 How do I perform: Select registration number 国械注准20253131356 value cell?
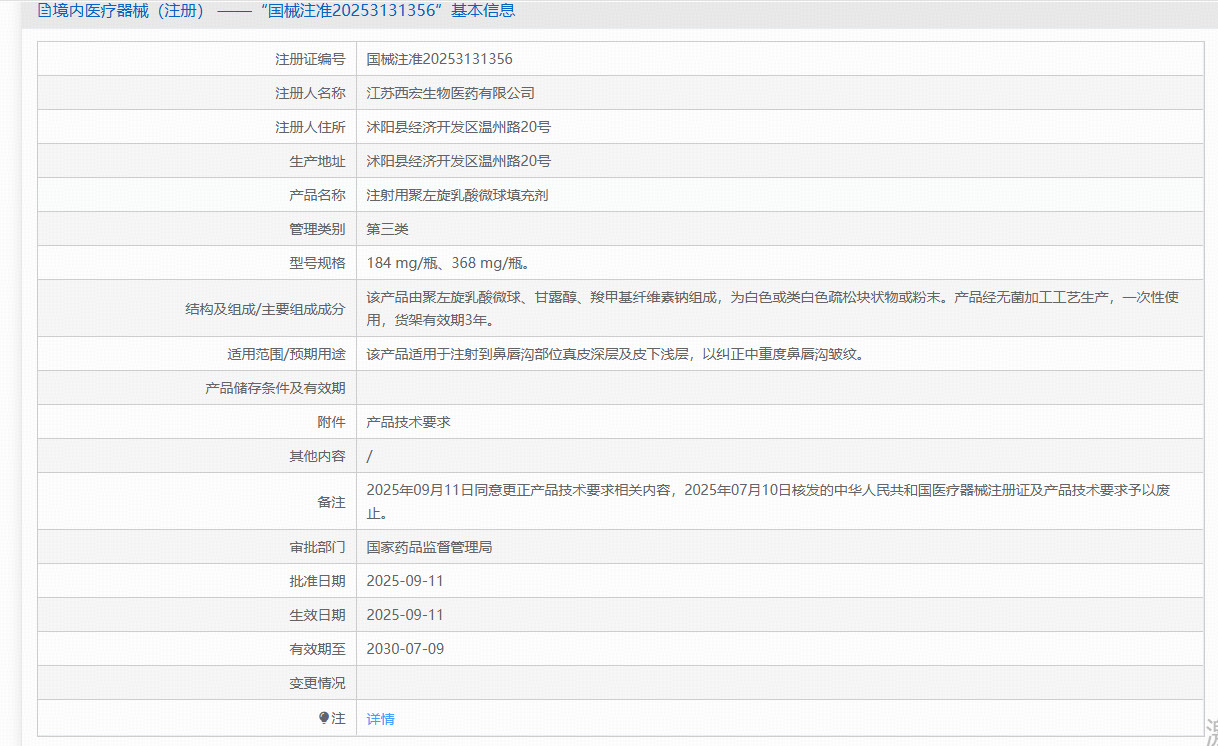[x=439, y=59]
